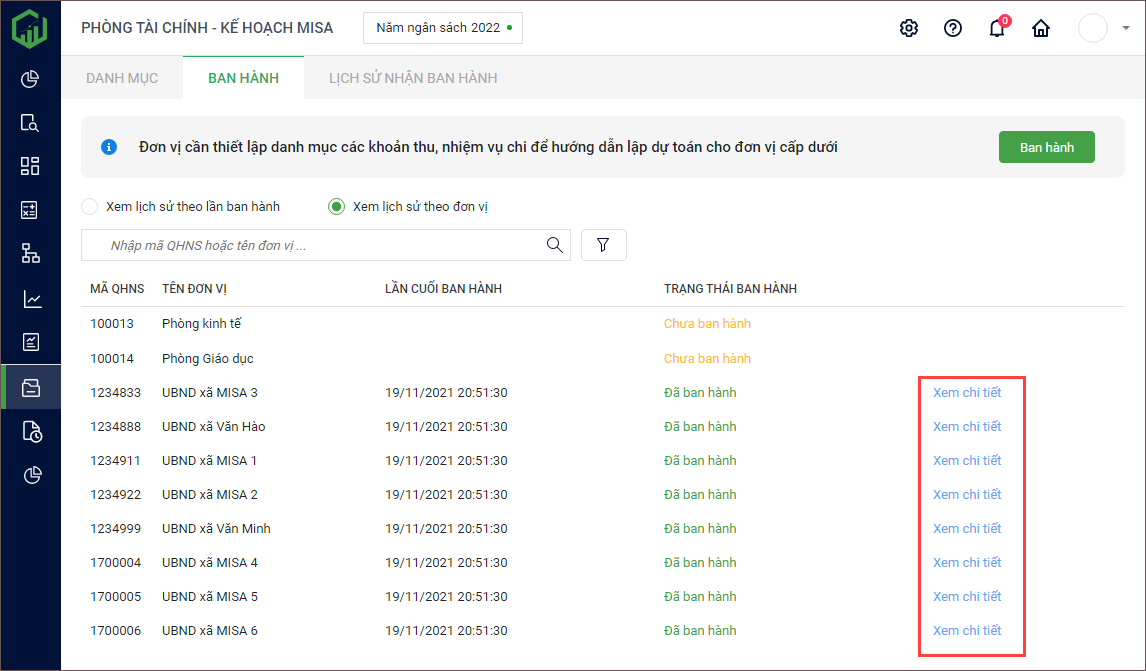Open the document clock history sidebar icon

point(31,431)
